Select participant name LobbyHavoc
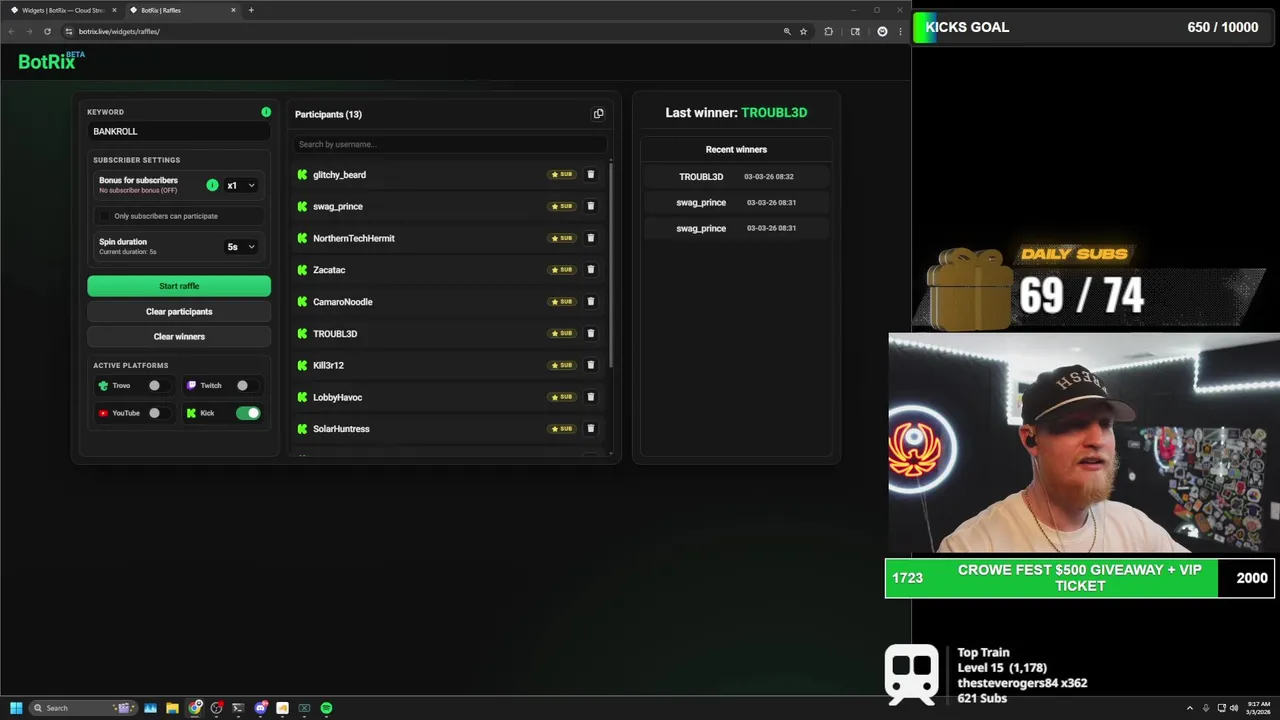This screenshot has height=720, width=1280. tap(338, 397)
